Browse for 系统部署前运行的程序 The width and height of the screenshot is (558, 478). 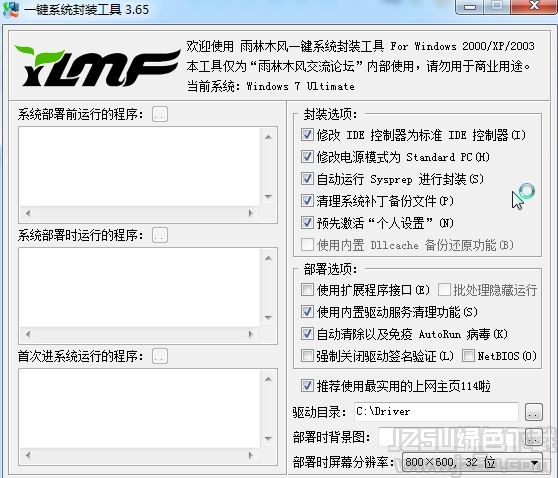(x=160, y=114)
